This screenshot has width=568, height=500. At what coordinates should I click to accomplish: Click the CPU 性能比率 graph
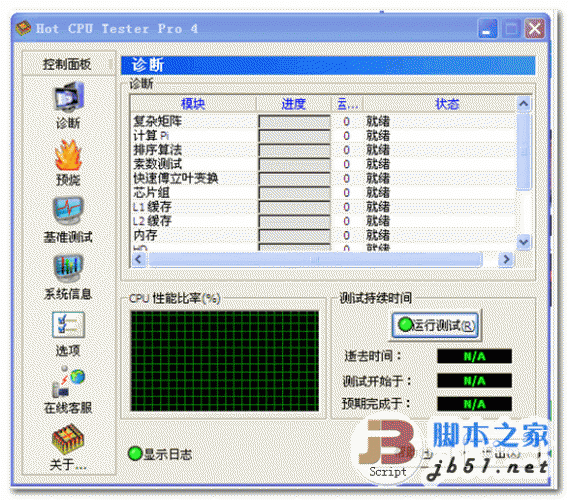[x=225, y=361]
